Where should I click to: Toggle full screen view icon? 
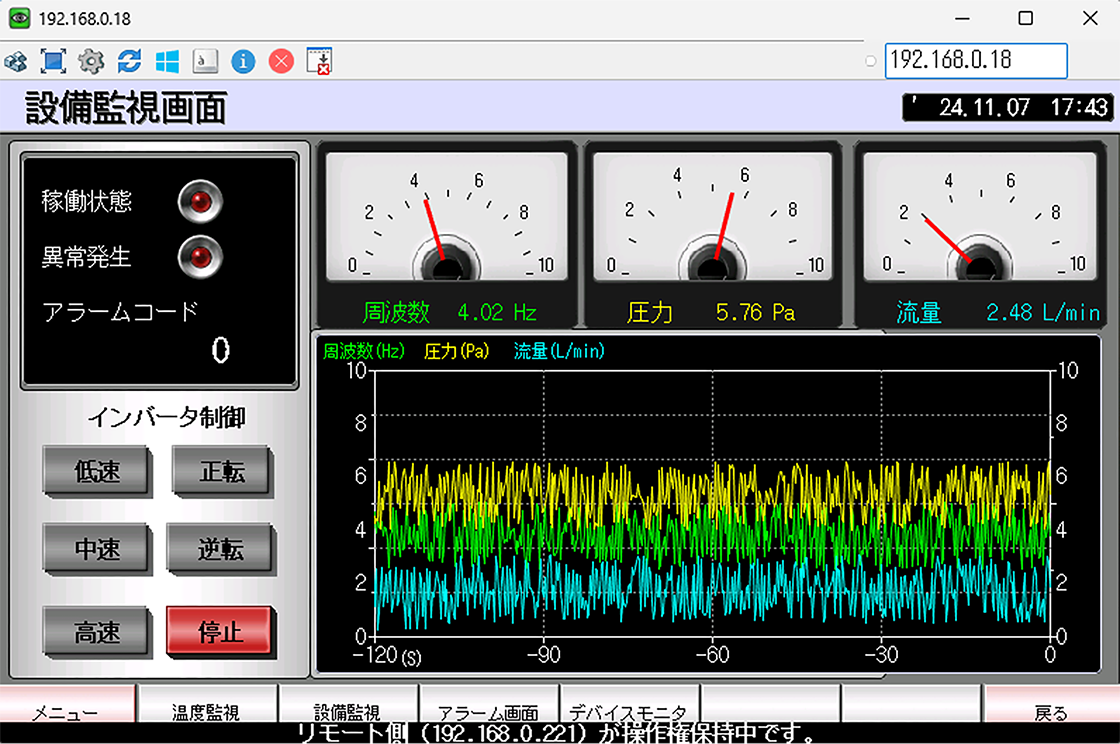[x=53, y=62]
